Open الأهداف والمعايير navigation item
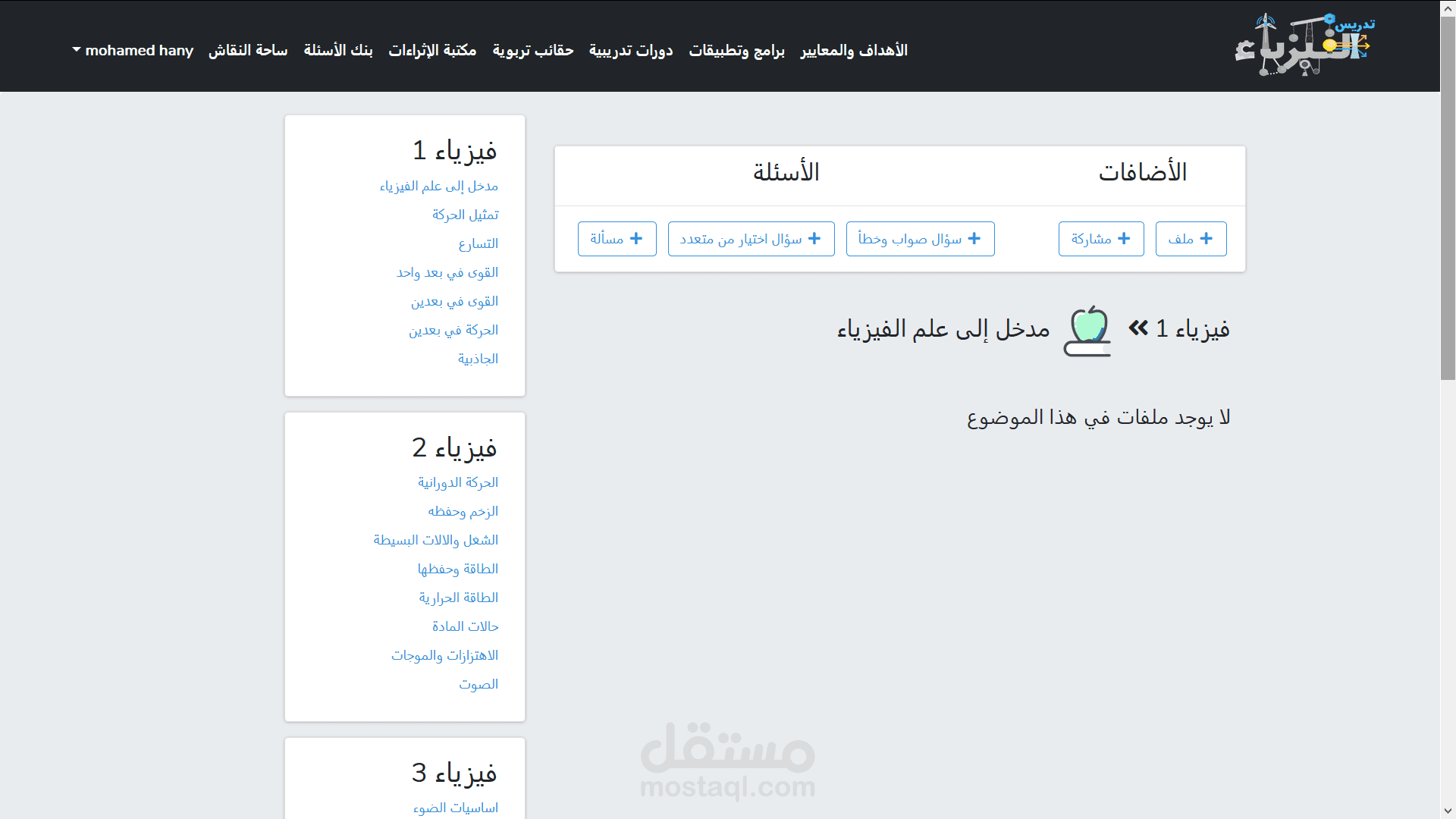The image size is (1456, 819). 854,50
